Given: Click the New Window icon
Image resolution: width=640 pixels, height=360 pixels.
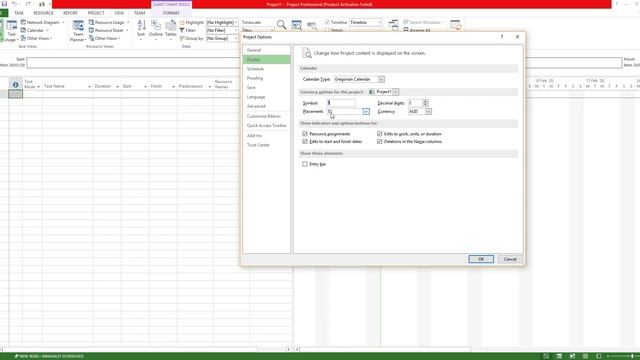Looking at the screenshot, I should click(393, 25).
